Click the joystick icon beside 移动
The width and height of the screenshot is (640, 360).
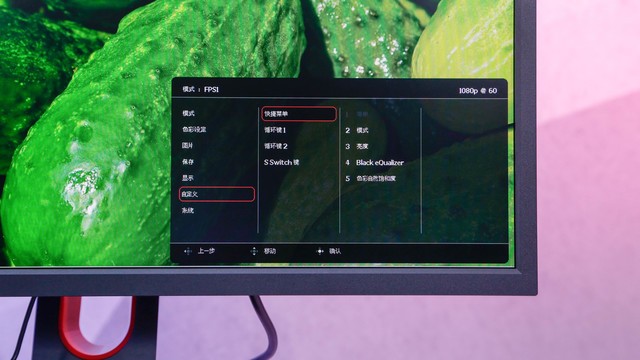pos(254,251)
